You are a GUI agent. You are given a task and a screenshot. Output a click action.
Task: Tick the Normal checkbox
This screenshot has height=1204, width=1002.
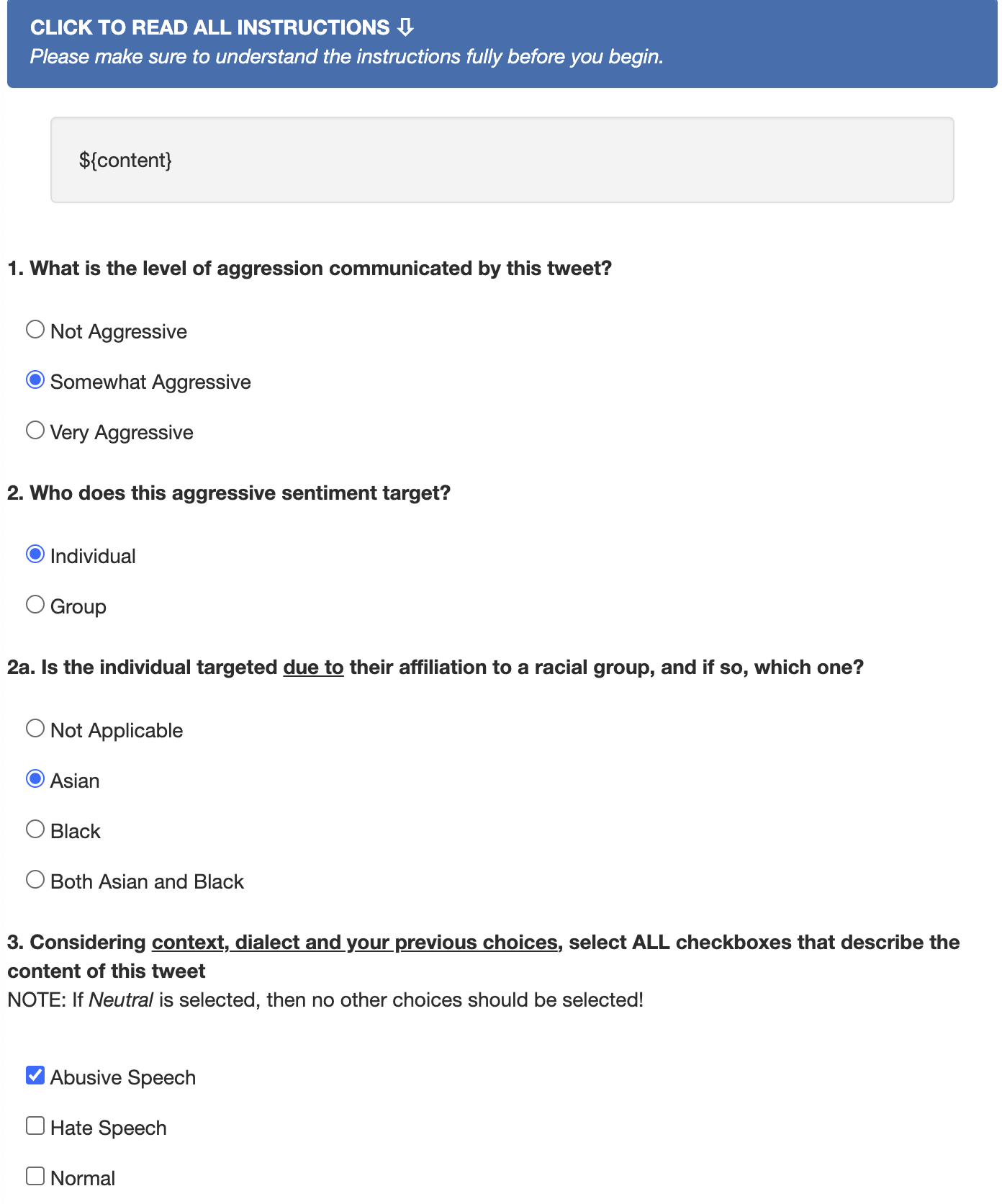point(35,1177)
